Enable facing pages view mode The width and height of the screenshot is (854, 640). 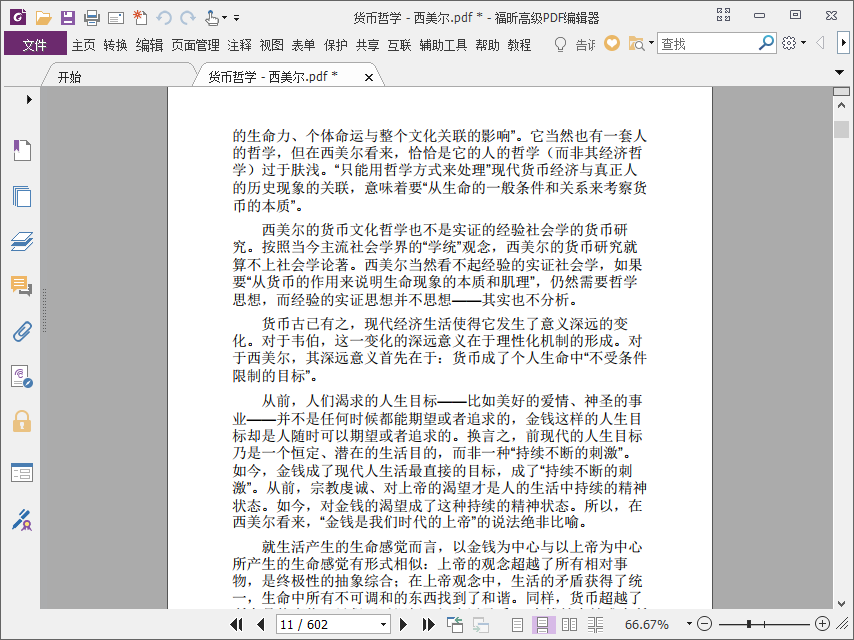pyautogui.click(x=569, y=624)
